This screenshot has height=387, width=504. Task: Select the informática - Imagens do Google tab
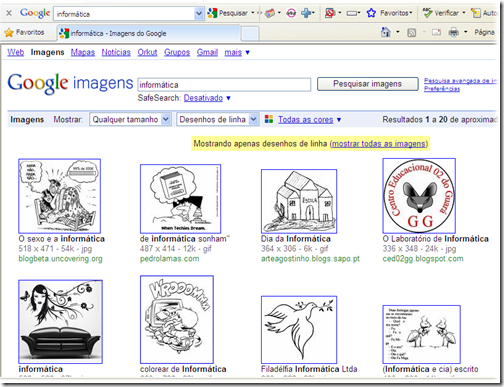tap(148, 33)
